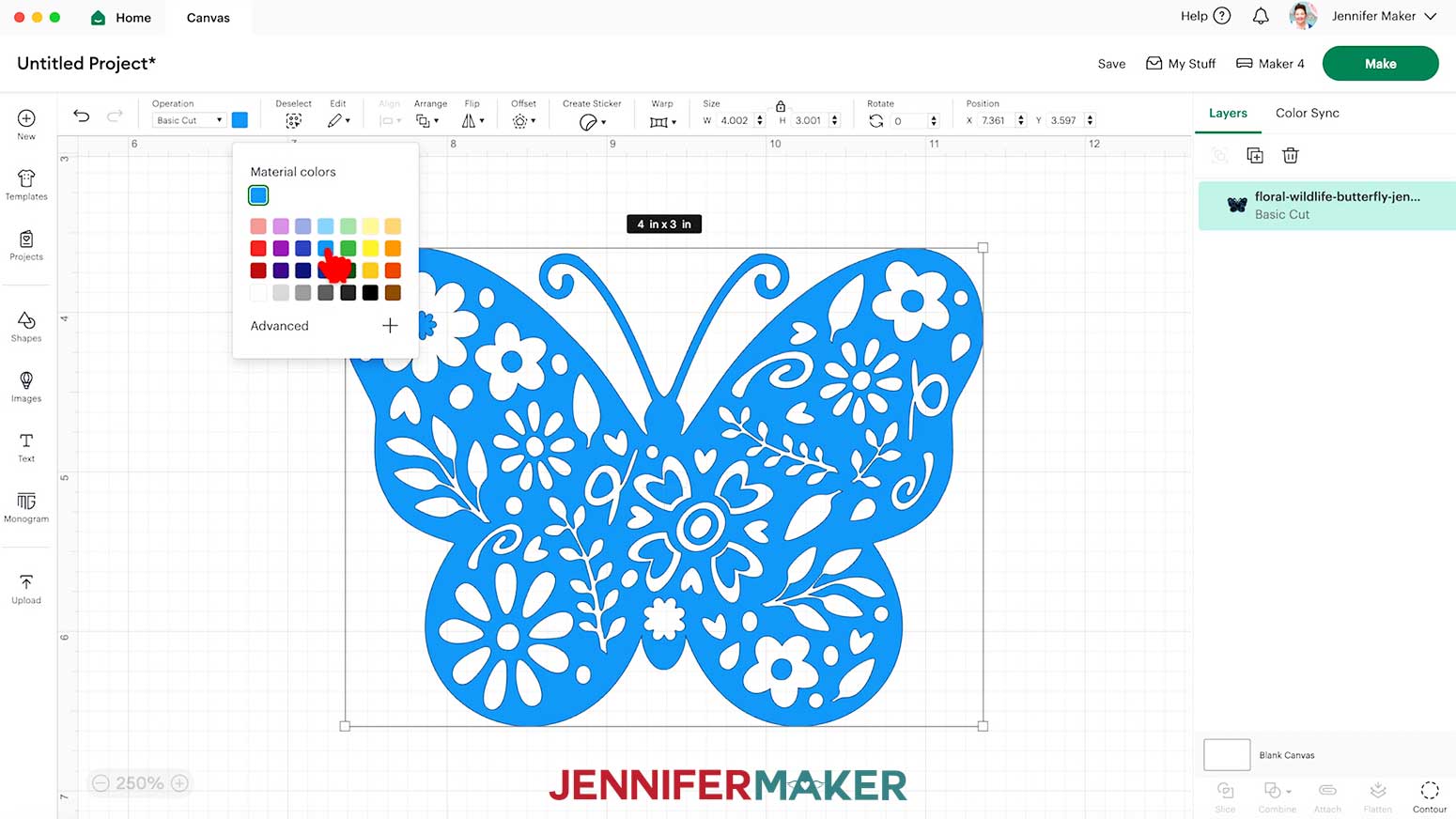Pick the purple color swatch
Image resolution: width=1456 pixels, height=819 pixels.
point(281,249)
